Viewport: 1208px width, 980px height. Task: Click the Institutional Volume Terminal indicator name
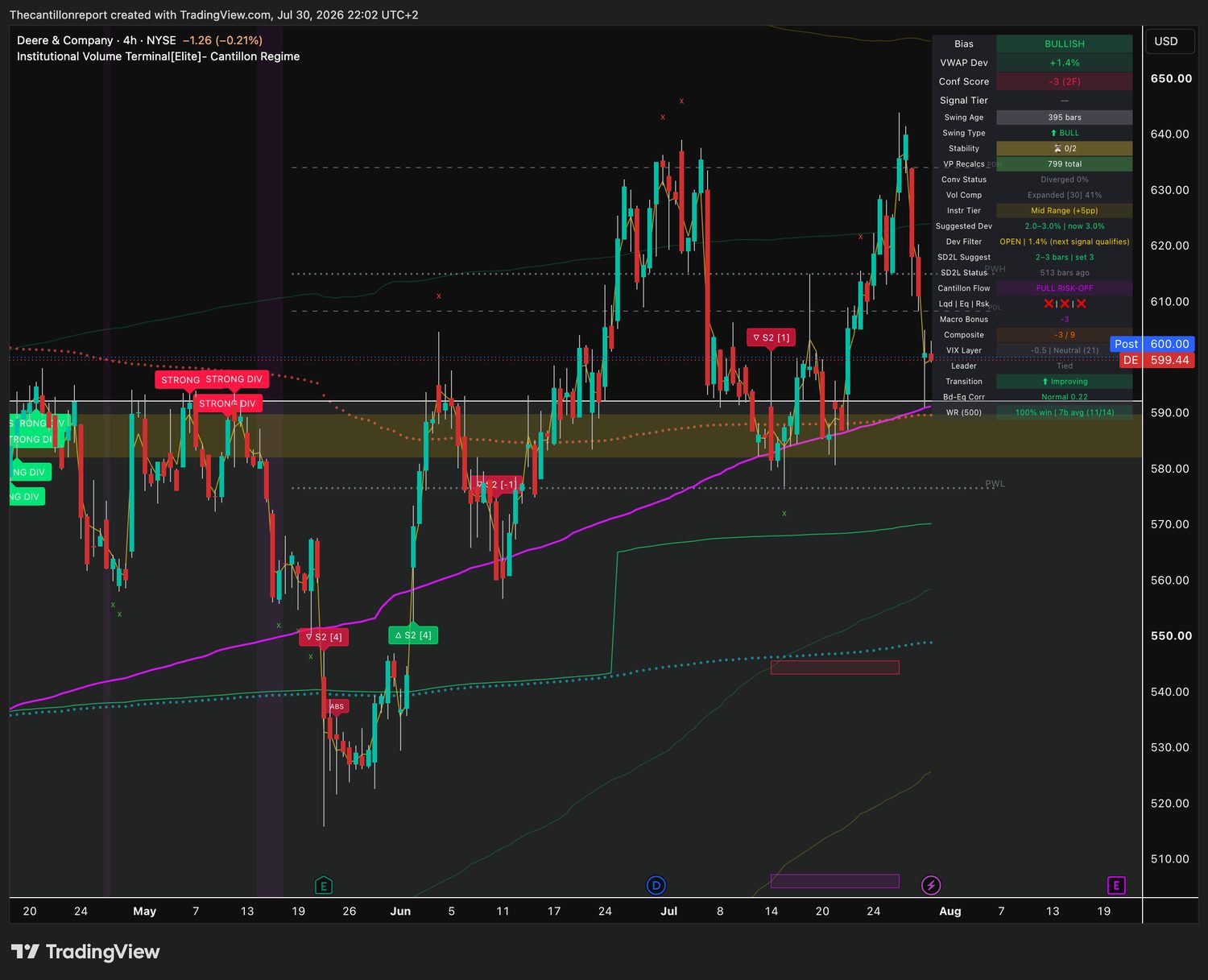click(159, 56)
